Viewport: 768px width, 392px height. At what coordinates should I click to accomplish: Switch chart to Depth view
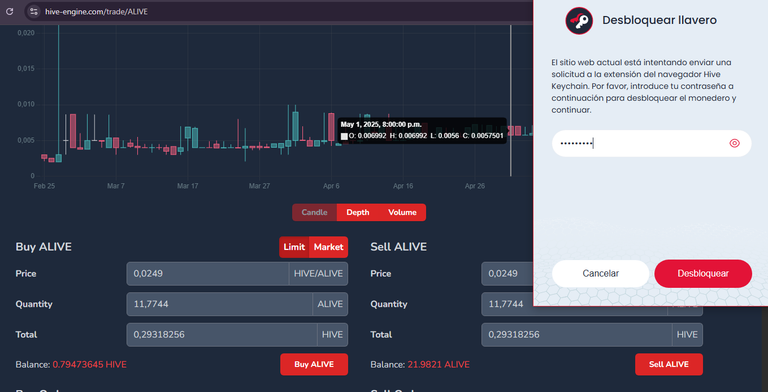click(358, 212)
